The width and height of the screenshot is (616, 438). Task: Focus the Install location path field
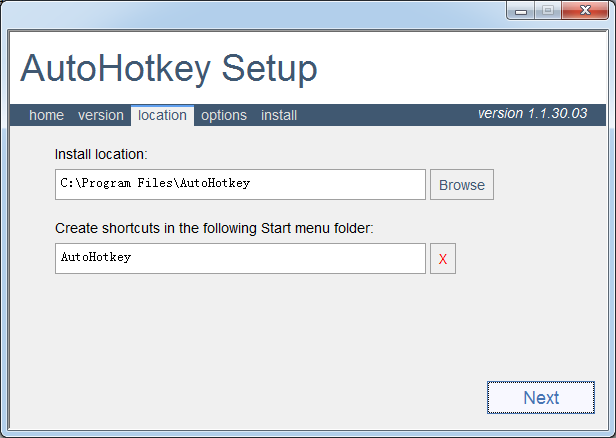[240, 185]
